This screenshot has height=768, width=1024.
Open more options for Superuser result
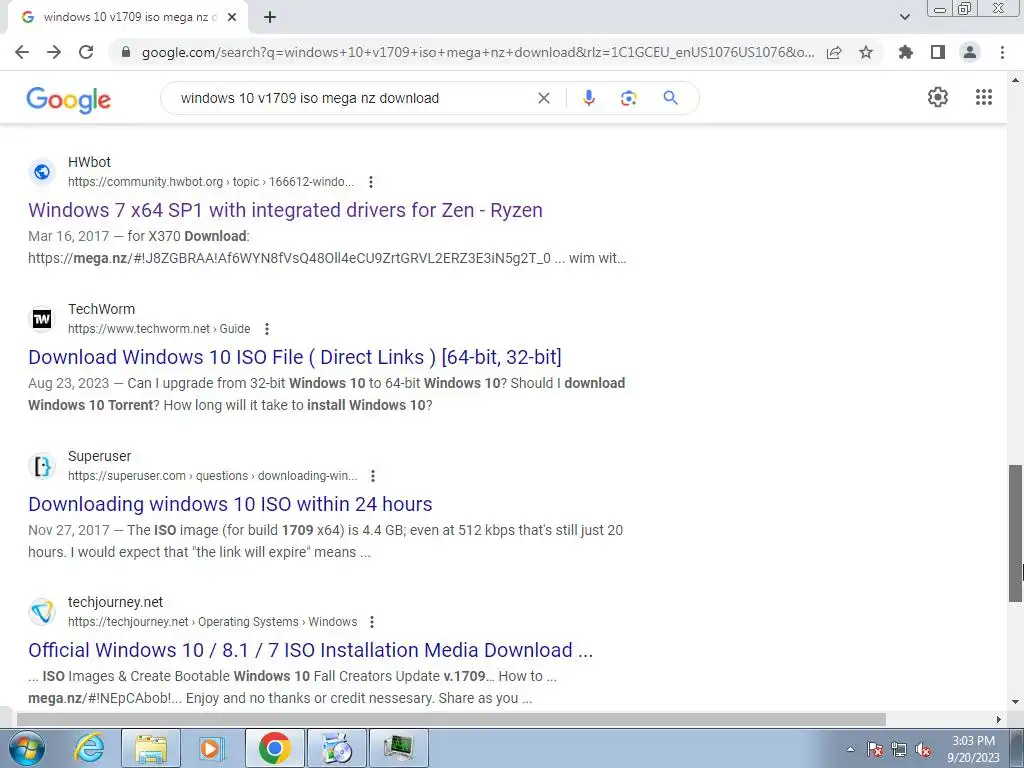(x=373, y=476)
